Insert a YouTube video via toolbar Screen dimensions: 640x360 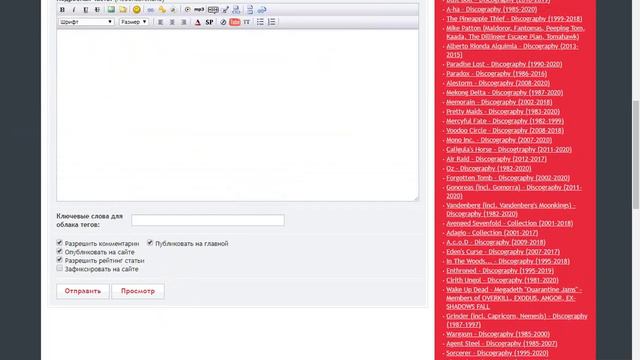[x=235, y=22]
